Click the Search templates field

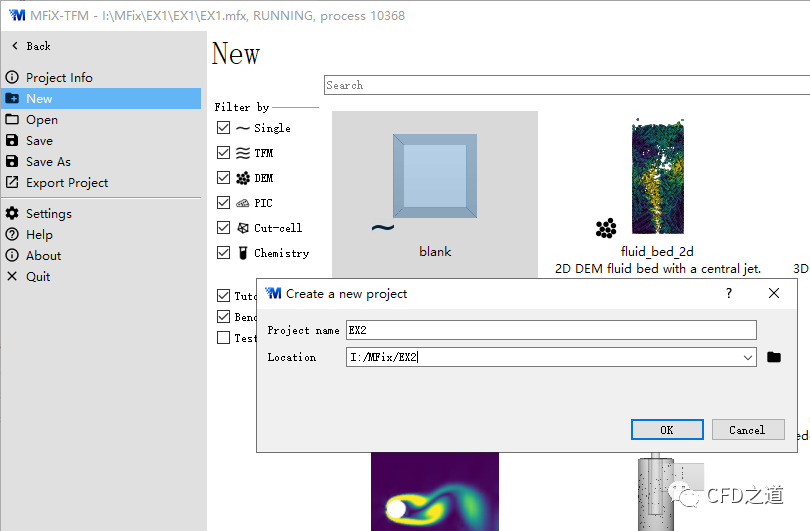pos(567,85)
